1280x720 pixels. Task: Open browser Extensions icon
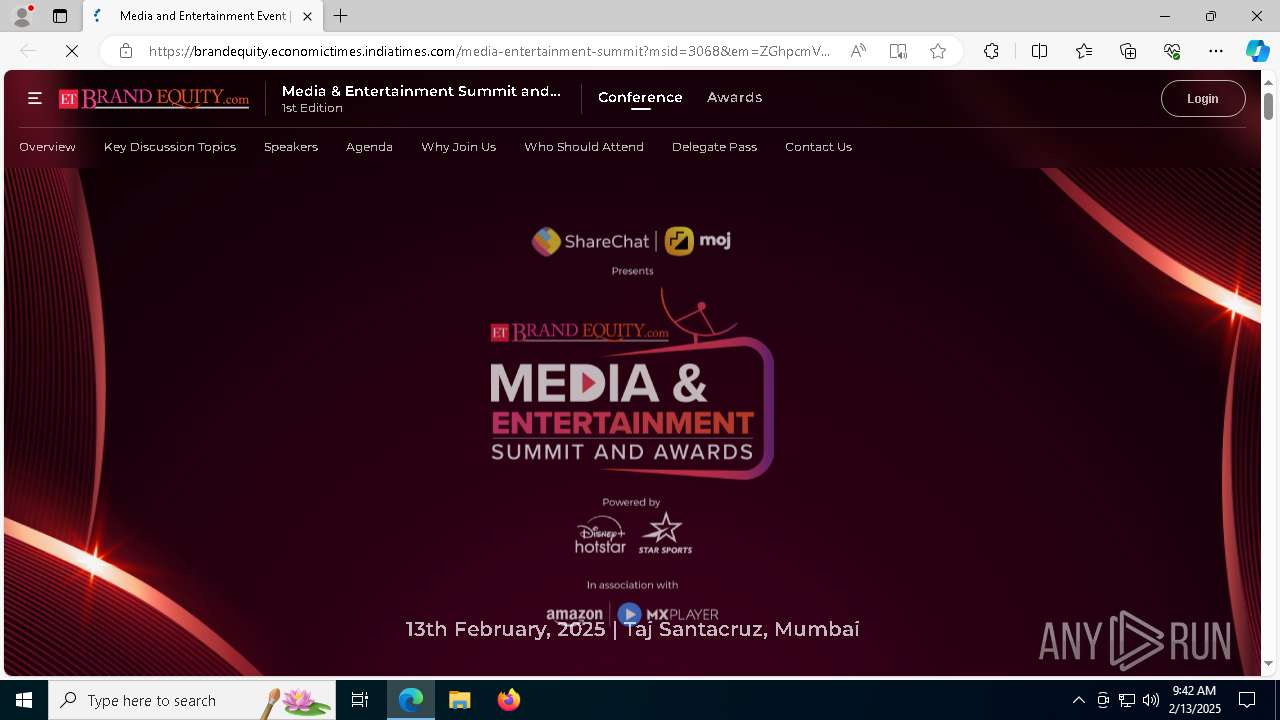[x=991, y=51]
